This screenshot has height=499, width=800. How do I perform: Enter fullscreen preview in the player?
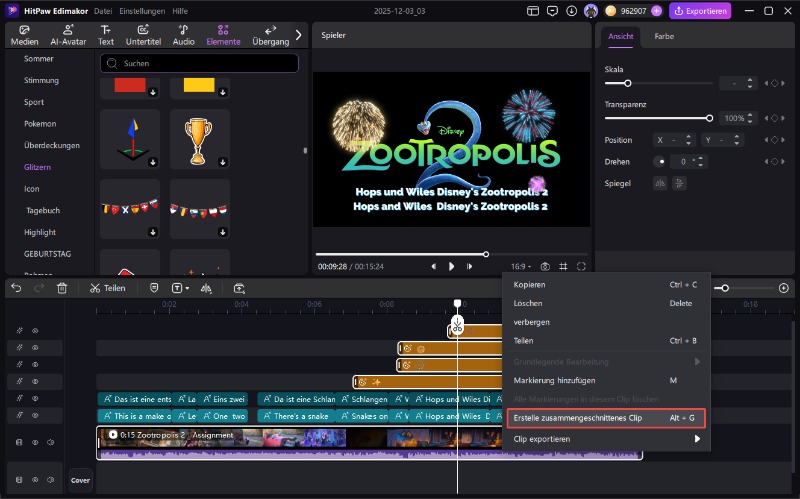pos(581,267)
